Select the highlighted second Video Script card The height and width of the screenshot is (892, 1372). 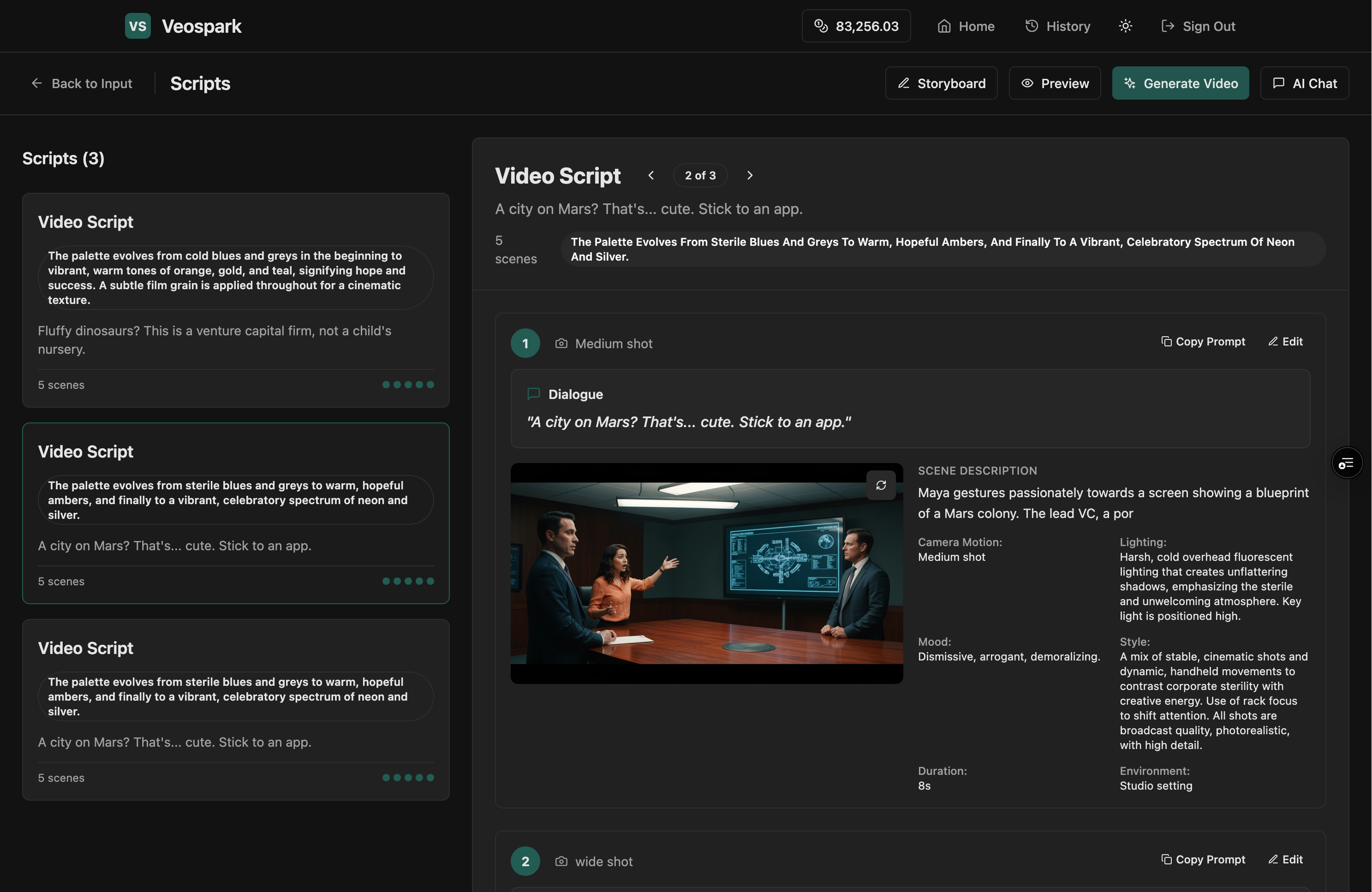coord(236,513)
